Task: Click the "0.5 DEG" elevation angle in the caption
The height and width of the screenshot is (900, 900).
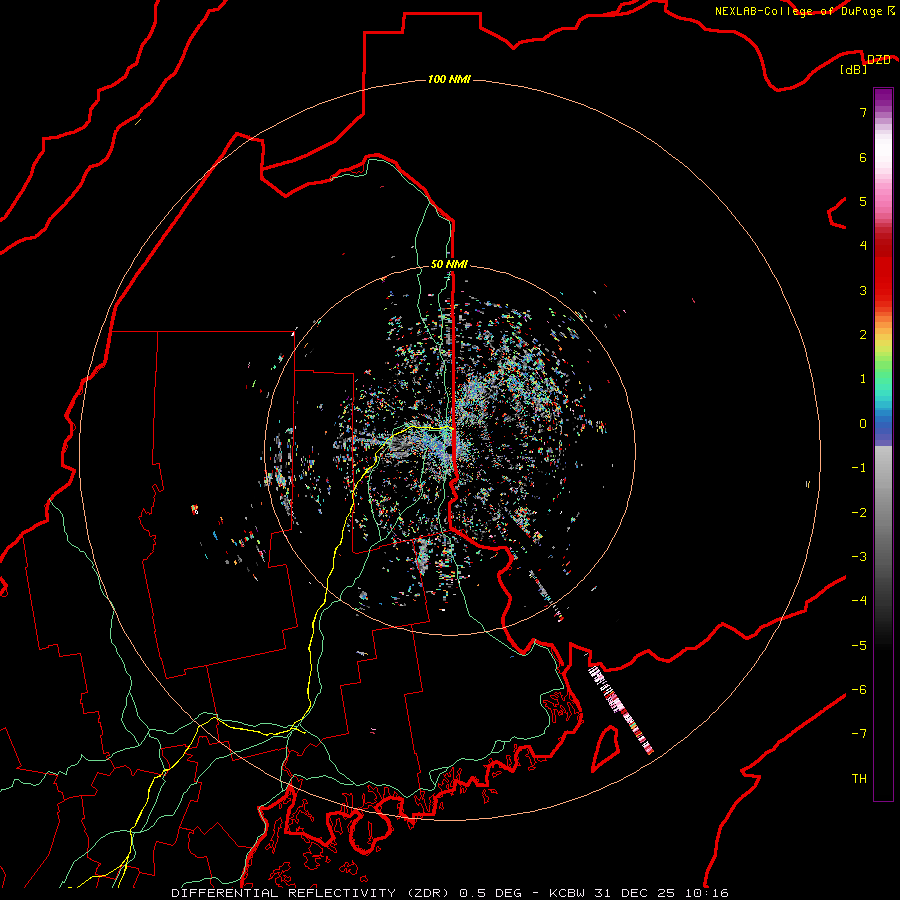Action: coord(490,893)
